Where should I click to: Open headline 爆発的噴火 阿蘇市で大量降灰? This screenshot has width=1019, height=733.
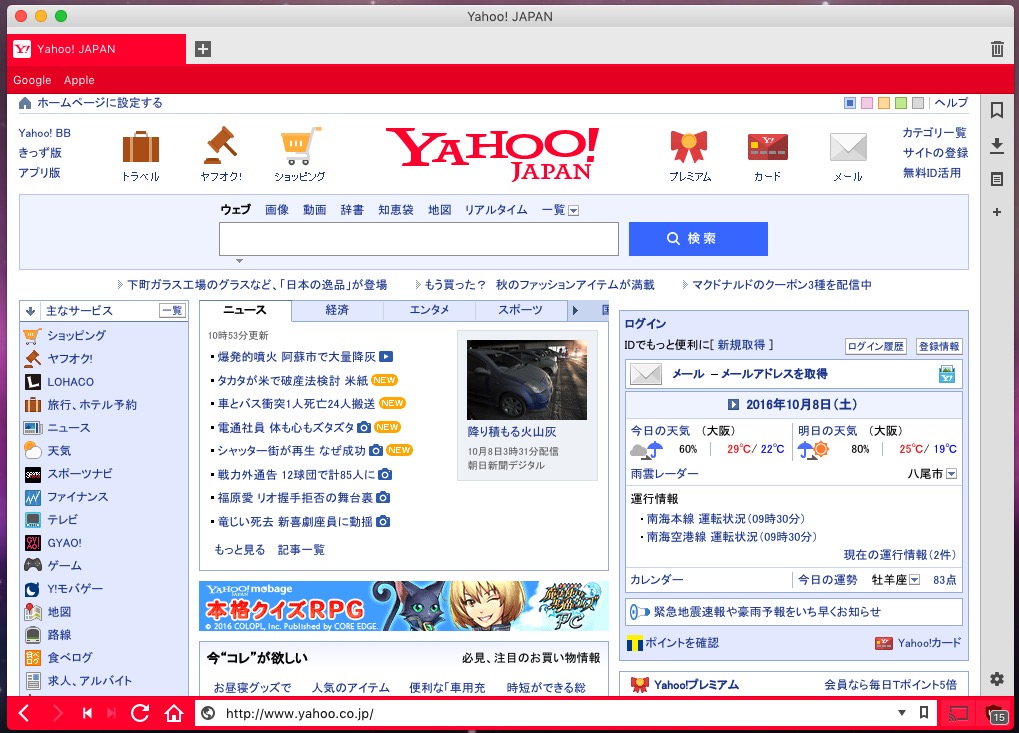pyautogui.click(x=296, y=357)
